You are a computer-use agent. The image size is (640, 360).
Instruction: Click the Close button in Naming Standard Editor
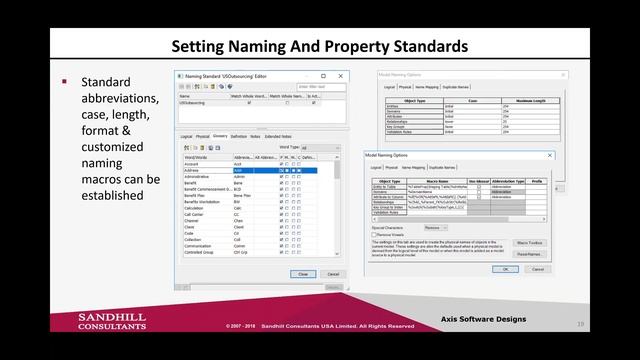pyautogui.click(x=303, y=274)
